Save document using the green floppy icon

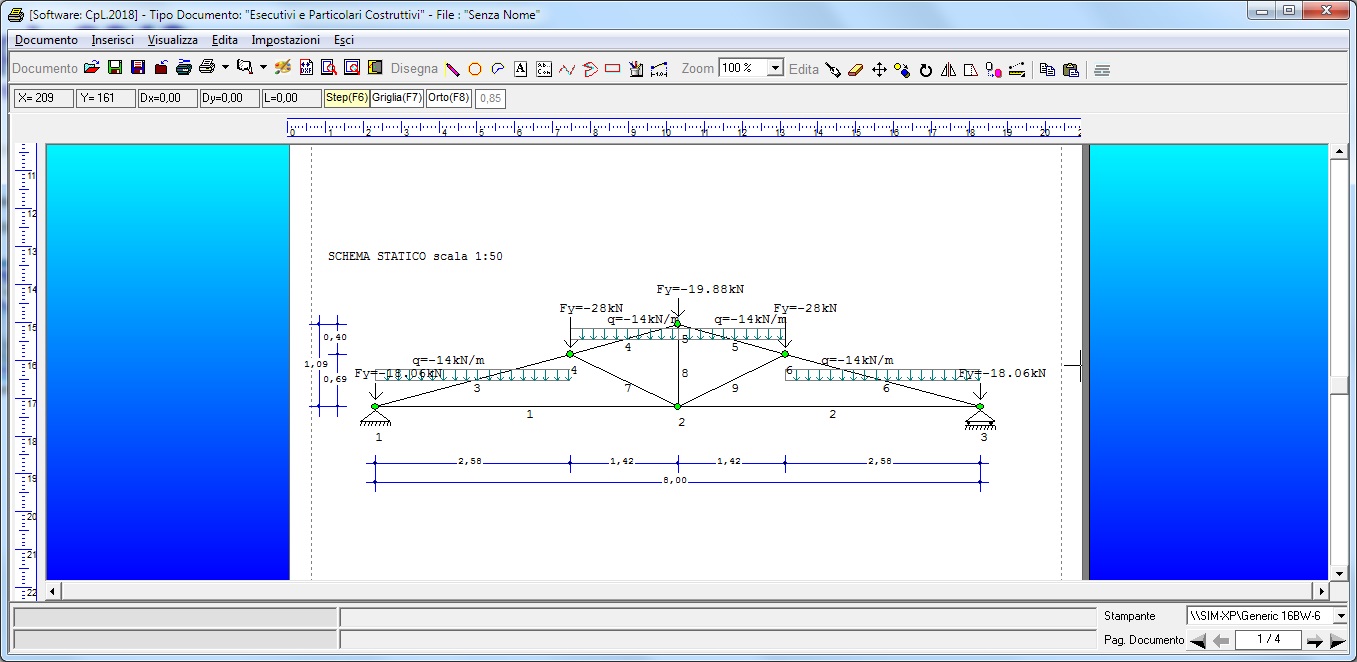(x=115, y=69)
